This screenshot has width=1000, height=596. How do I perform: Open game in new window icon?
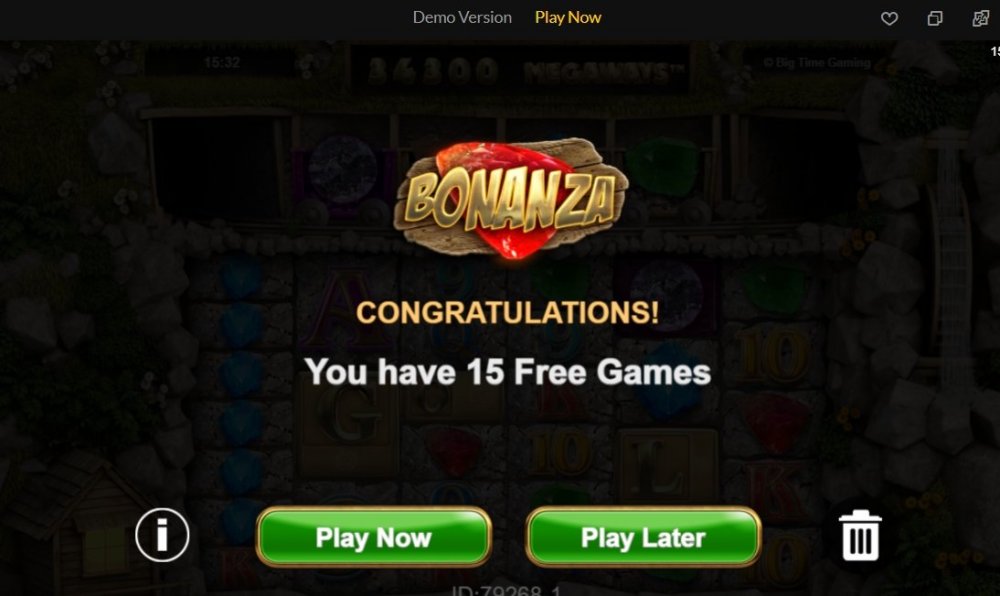click(x=934, y=18)
